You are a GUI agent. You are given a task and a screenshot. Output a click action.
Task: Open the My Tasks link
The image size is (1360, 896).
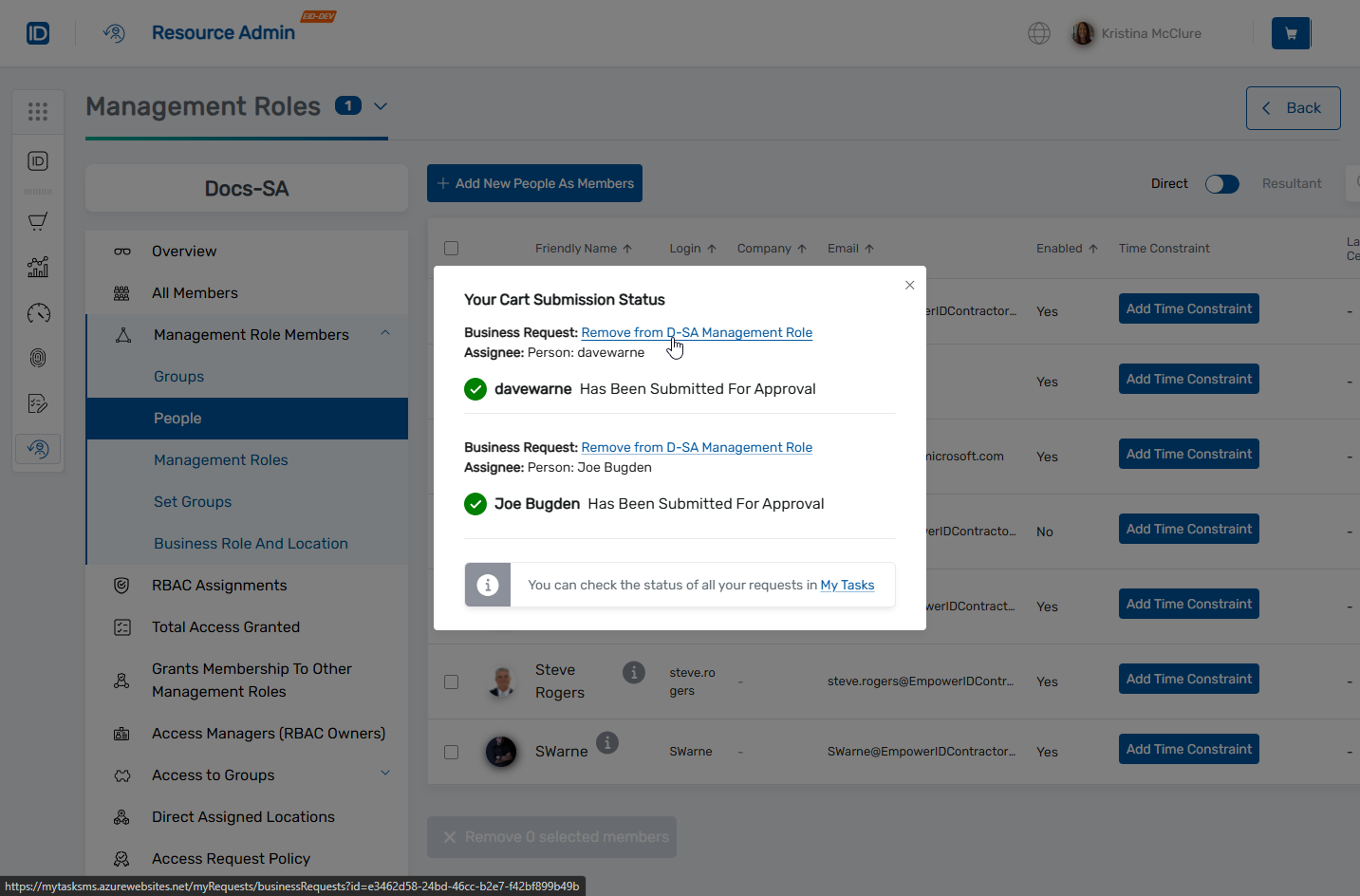847,585
